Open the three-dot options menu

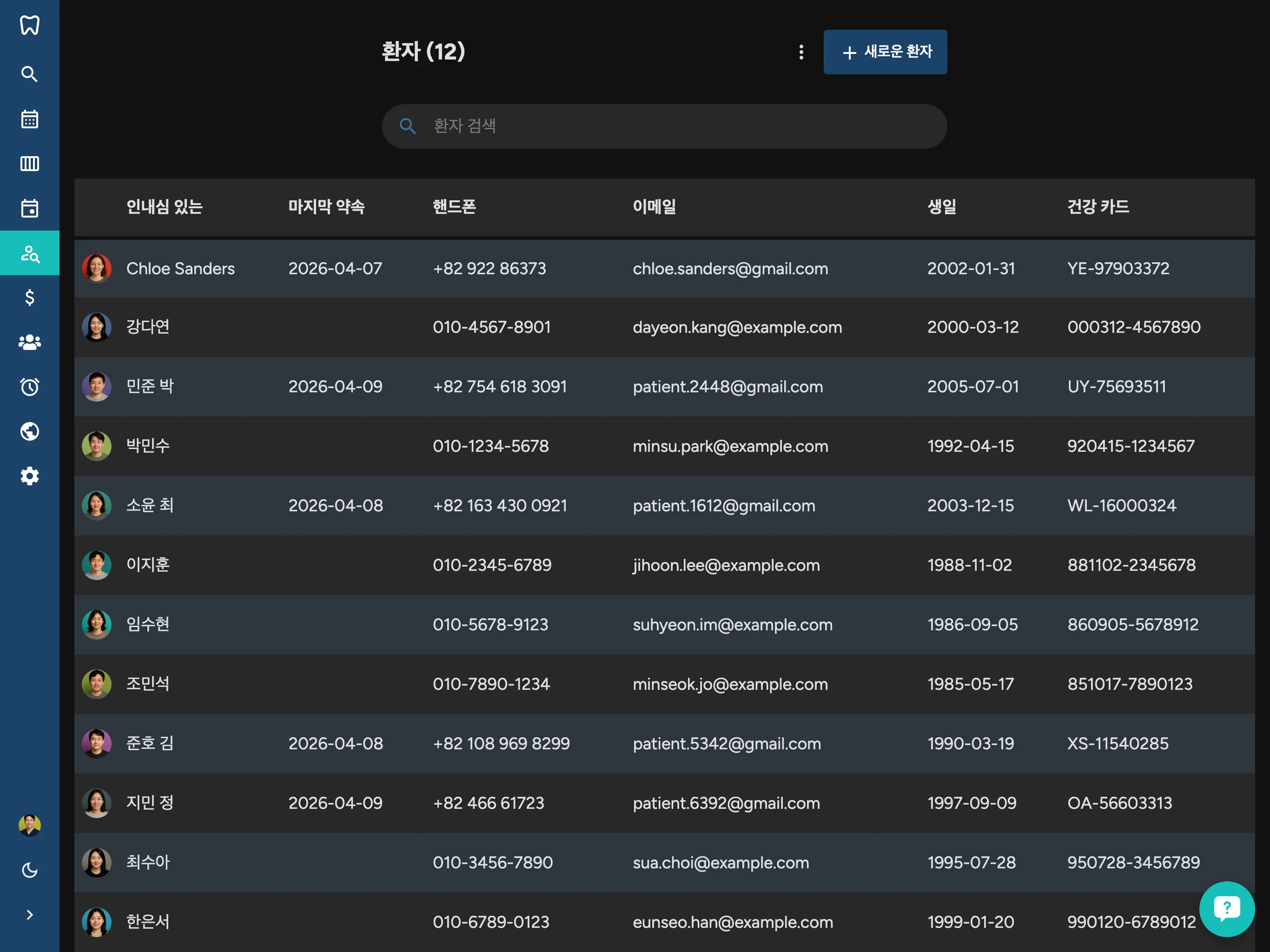pos(801,52)
